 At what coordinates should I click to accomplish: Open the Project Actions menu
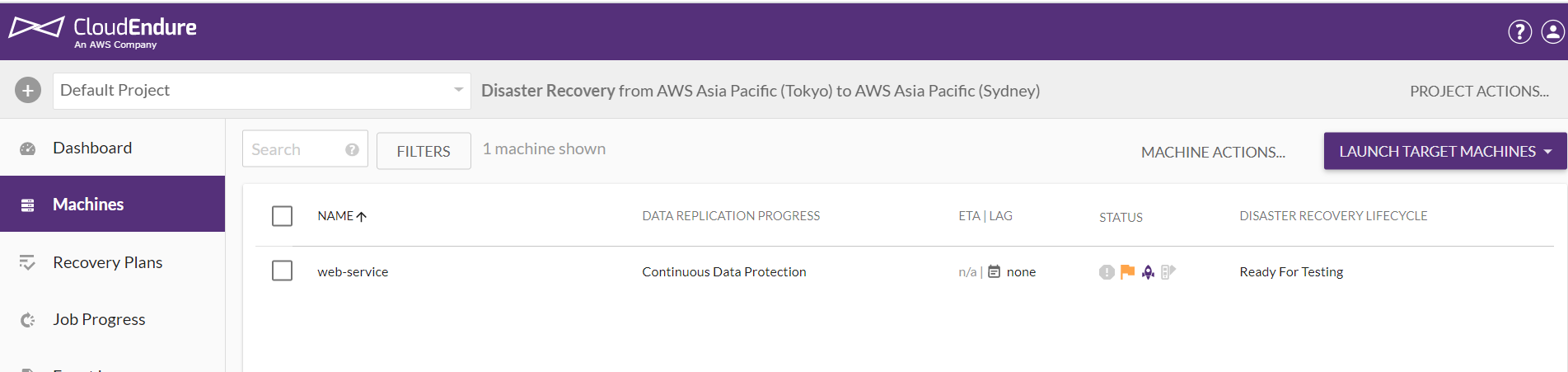coord(1479,91)
